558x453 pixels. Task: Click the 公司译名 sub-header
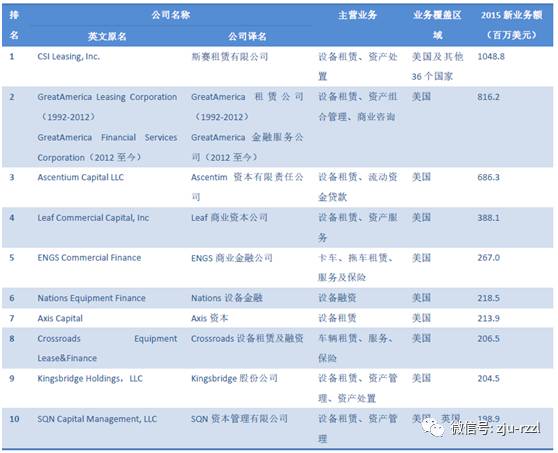[x=247, y=36]
